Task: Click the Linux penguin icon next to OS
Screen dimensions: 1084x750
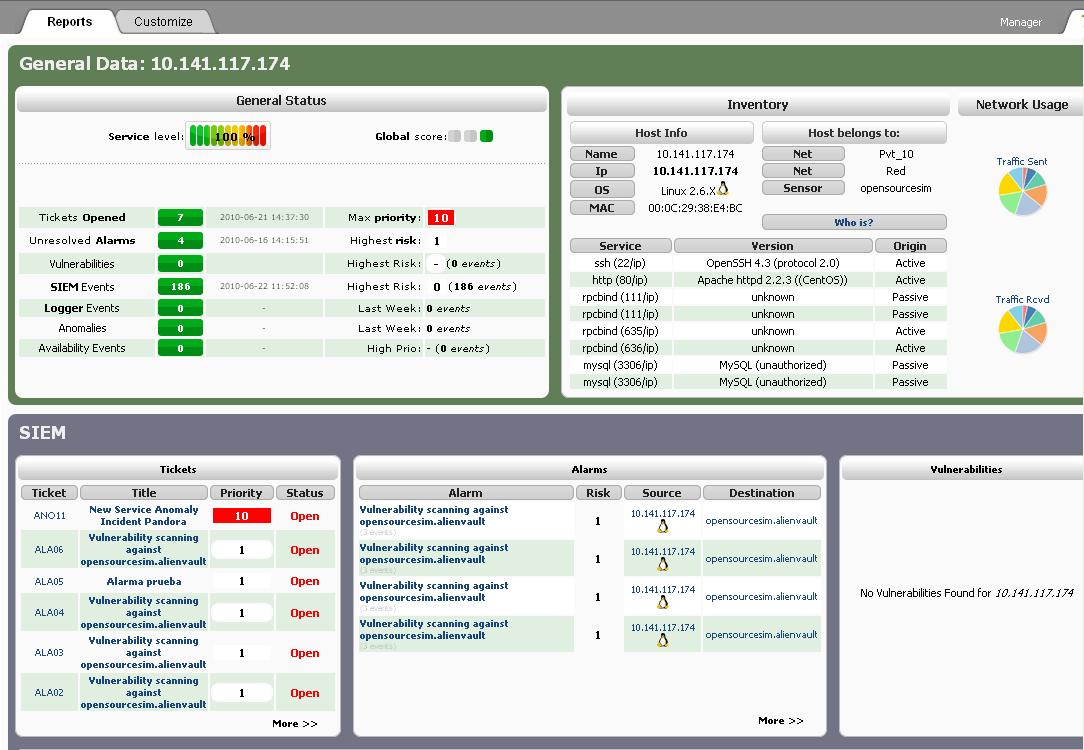Action: 723,189
